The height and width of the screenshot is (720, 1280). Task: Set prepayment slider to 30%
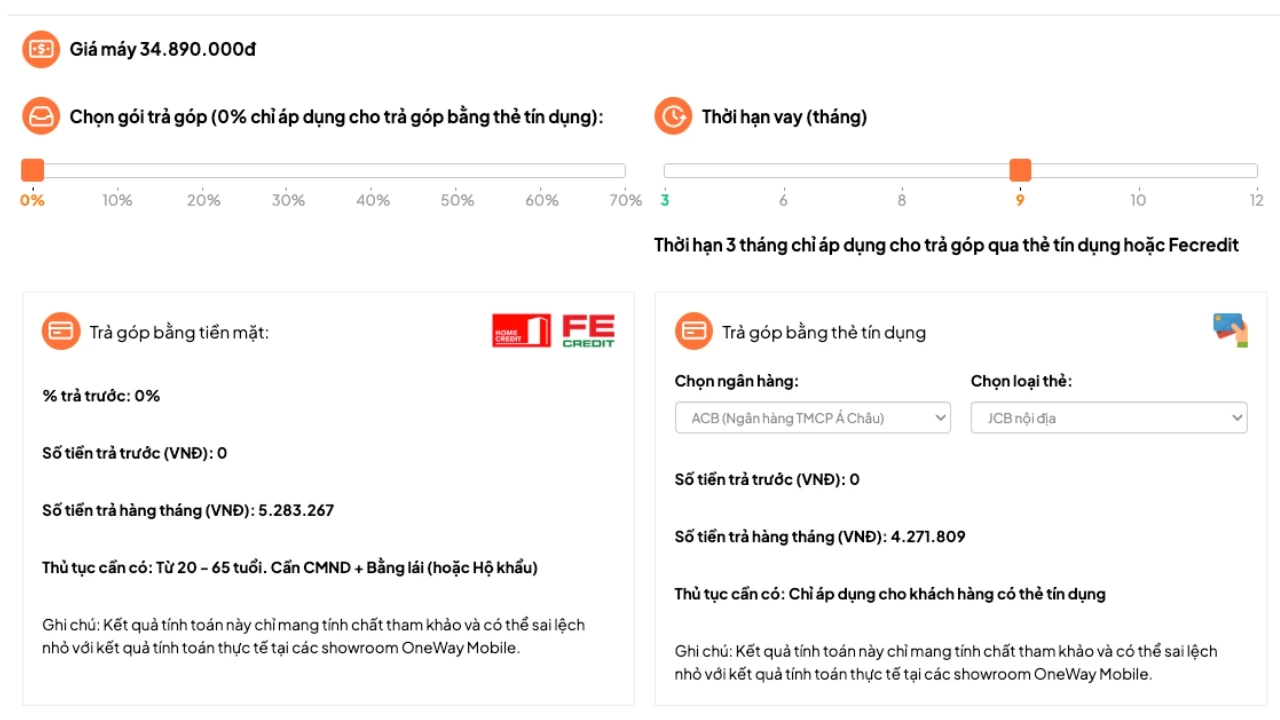coord(288,171)
